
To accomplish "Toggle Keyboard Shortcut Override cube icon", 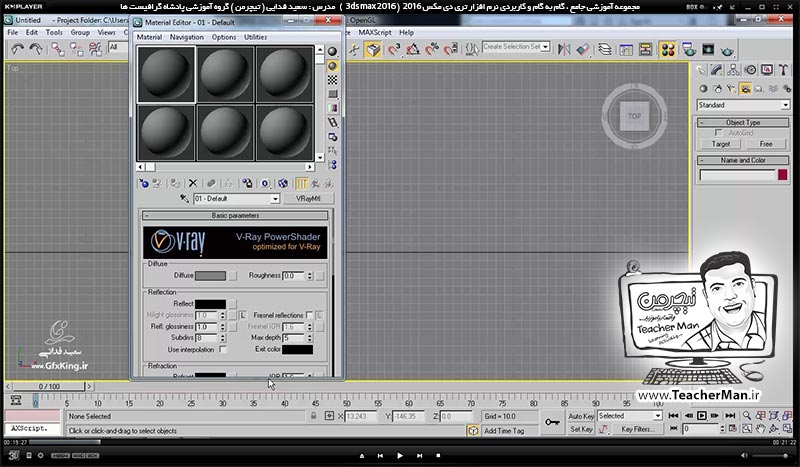I will pos(373,50).
